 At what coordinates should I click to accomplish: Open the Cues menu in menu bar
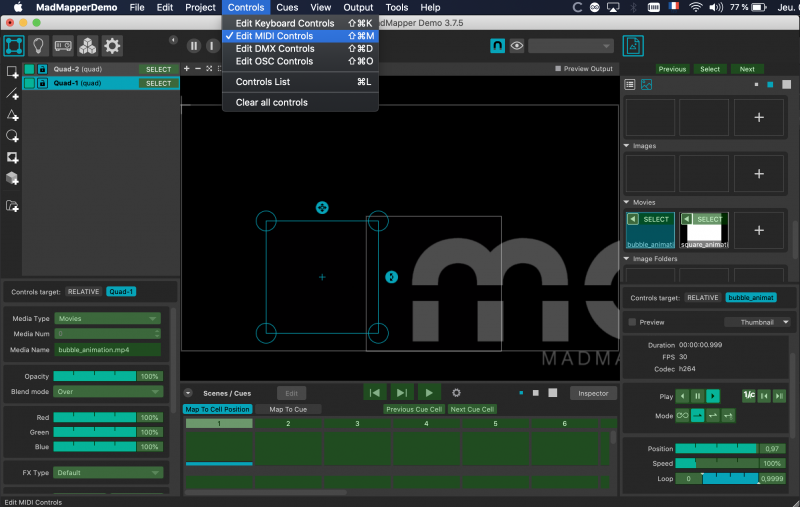[x=287, y=7]
